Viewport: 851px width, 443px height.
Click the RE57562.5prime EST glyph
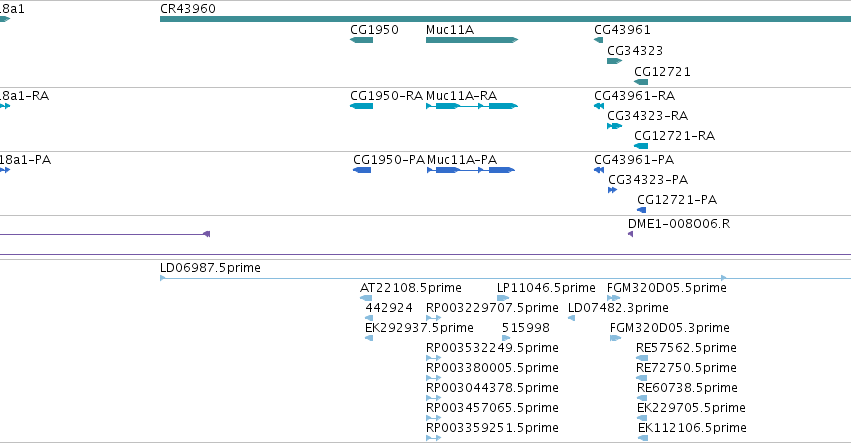pyautogui.click(x=642, y=358)
